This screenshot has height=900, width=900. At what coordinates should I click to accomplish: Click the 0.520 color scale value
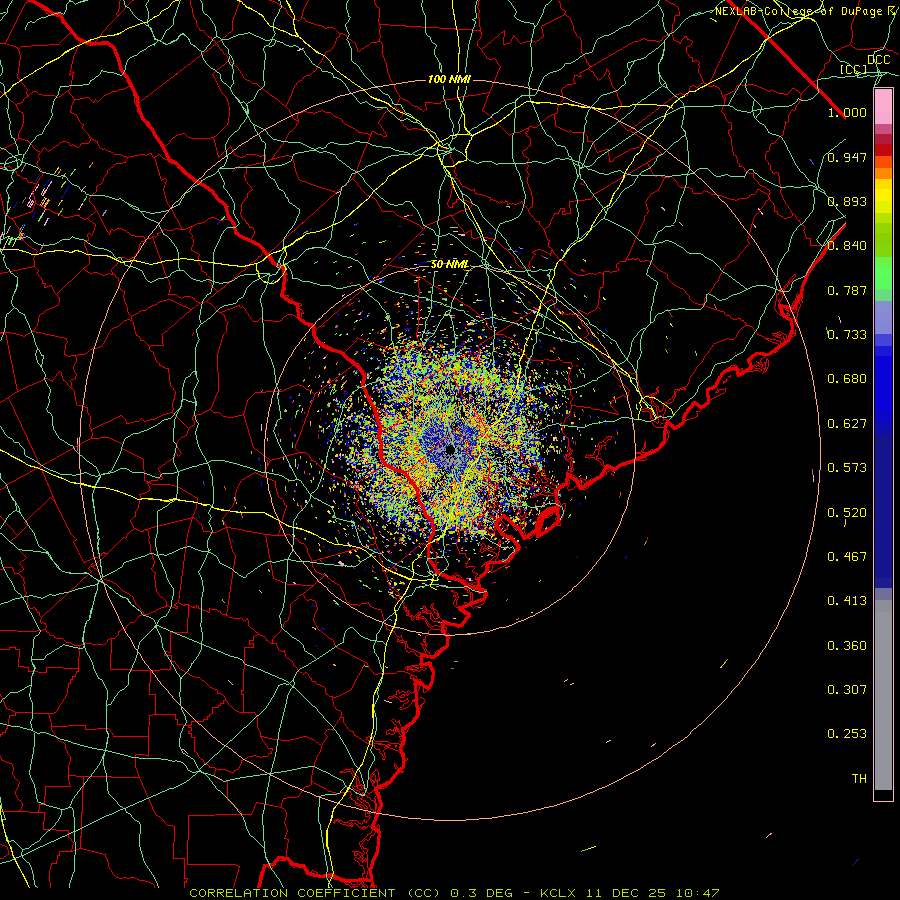click(847, 513)
